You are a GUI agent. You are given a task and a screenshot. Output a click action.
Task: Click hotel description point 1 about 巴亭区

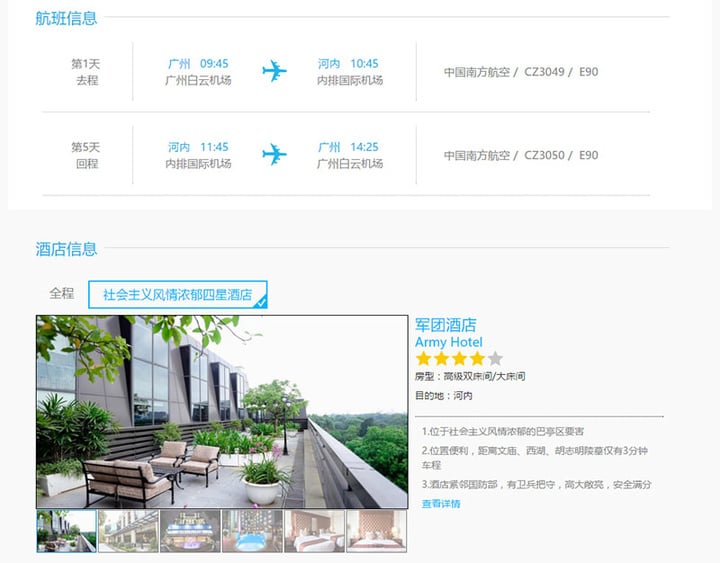pyautogui.click(x=503, y=431)
